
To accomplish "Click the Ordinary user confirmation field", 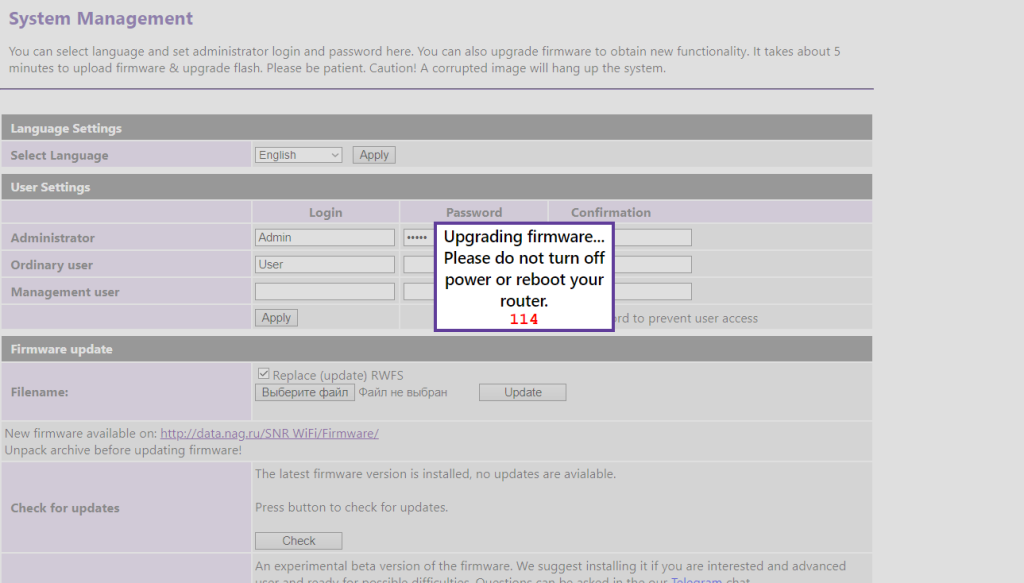I will (652, 264).
